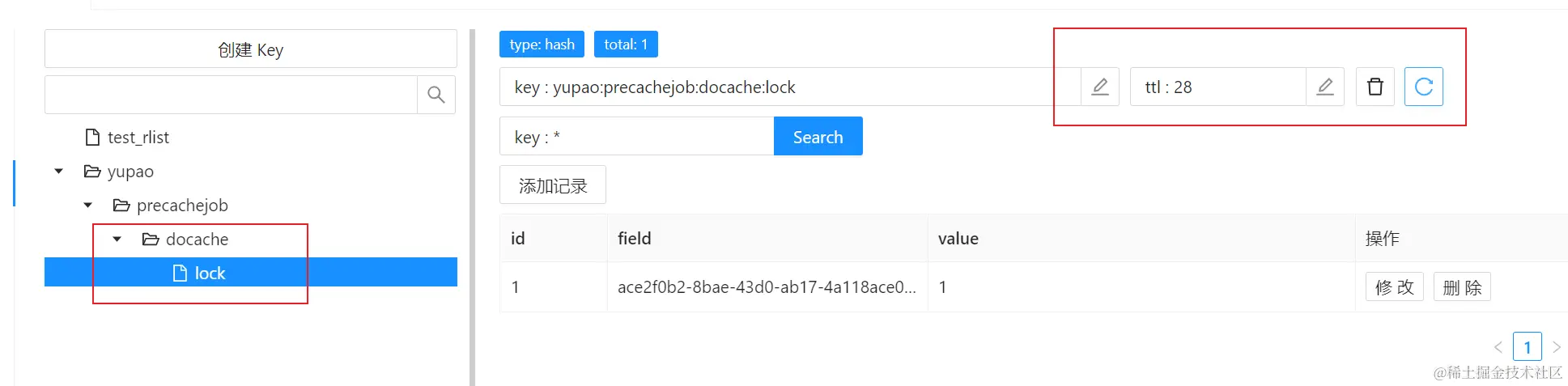Select the precachejob folder in tree

point(182,206)
